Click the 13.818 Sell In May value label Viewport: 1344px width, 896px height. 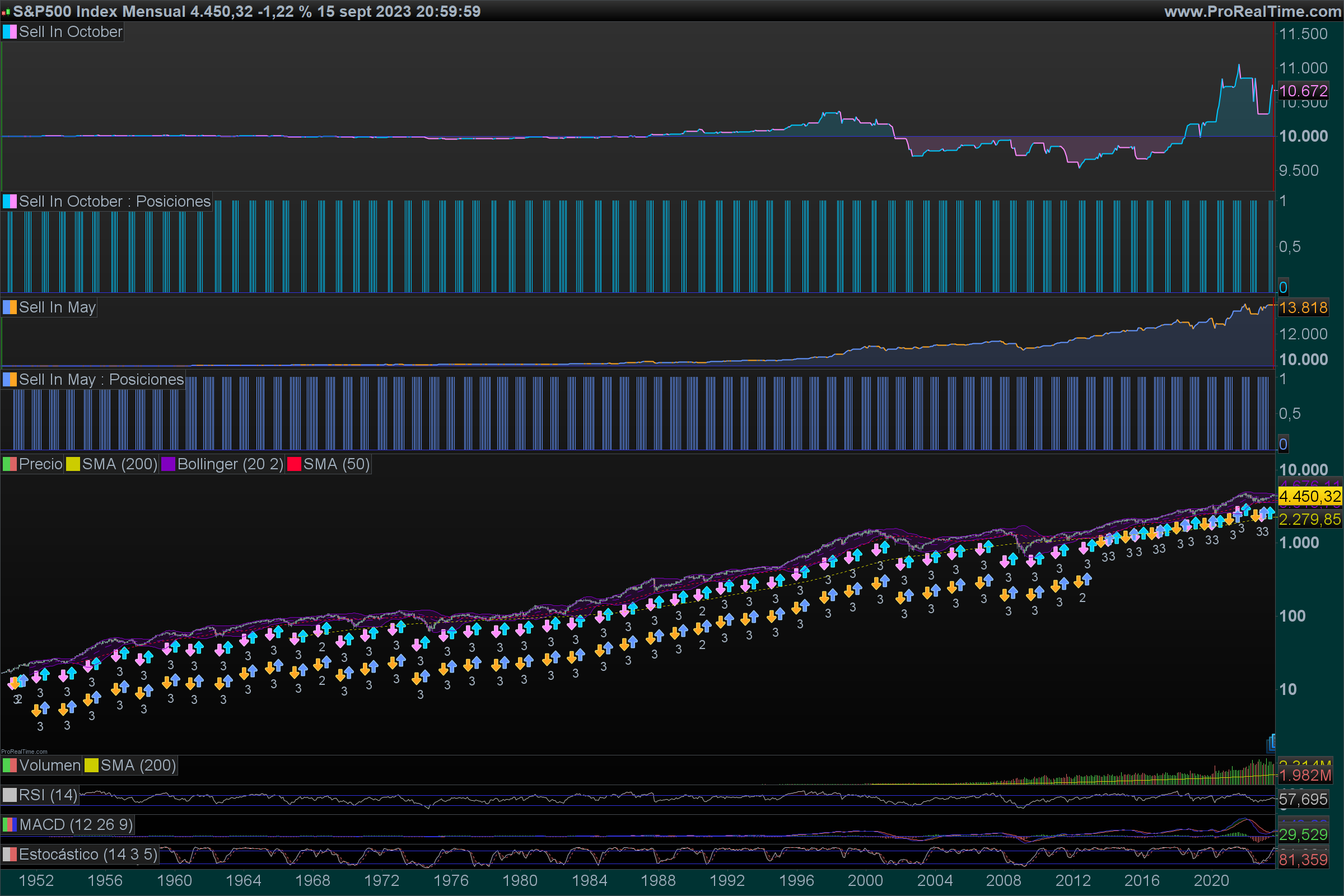pyautogui.click(x=1303, y=308)
